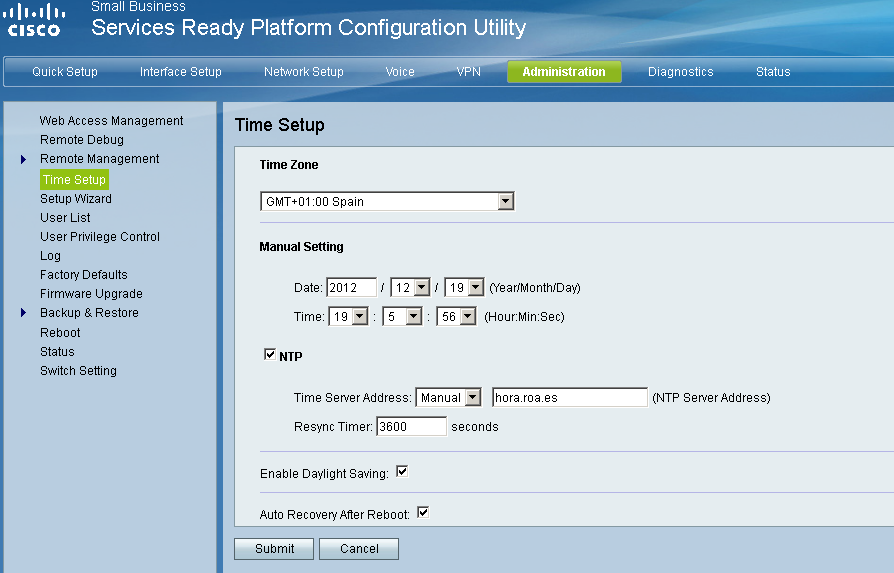
Task: Expand the Backup & Restore tree arrow
Action: click(x=23, y=313)
